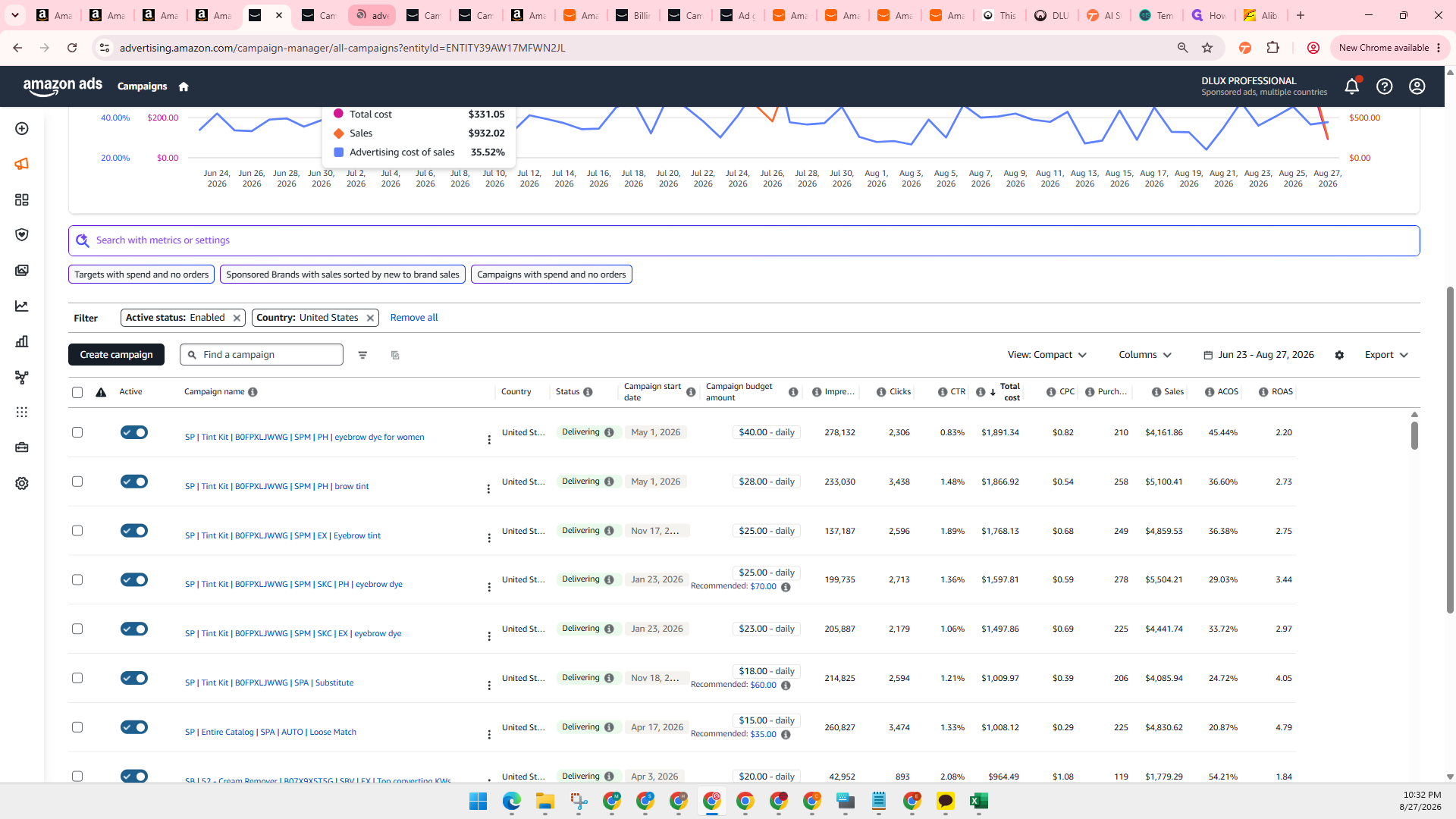Open the filter lines icon beside campaign search
The image size is (1456, 819).
(x=362, y=355)
